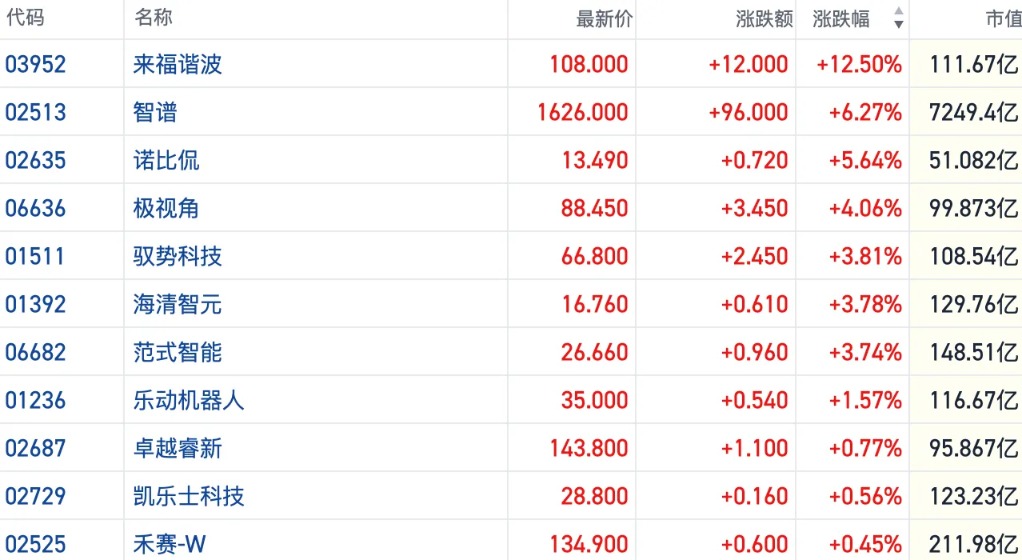Click the 涨跌额 column header

point(764,19)
